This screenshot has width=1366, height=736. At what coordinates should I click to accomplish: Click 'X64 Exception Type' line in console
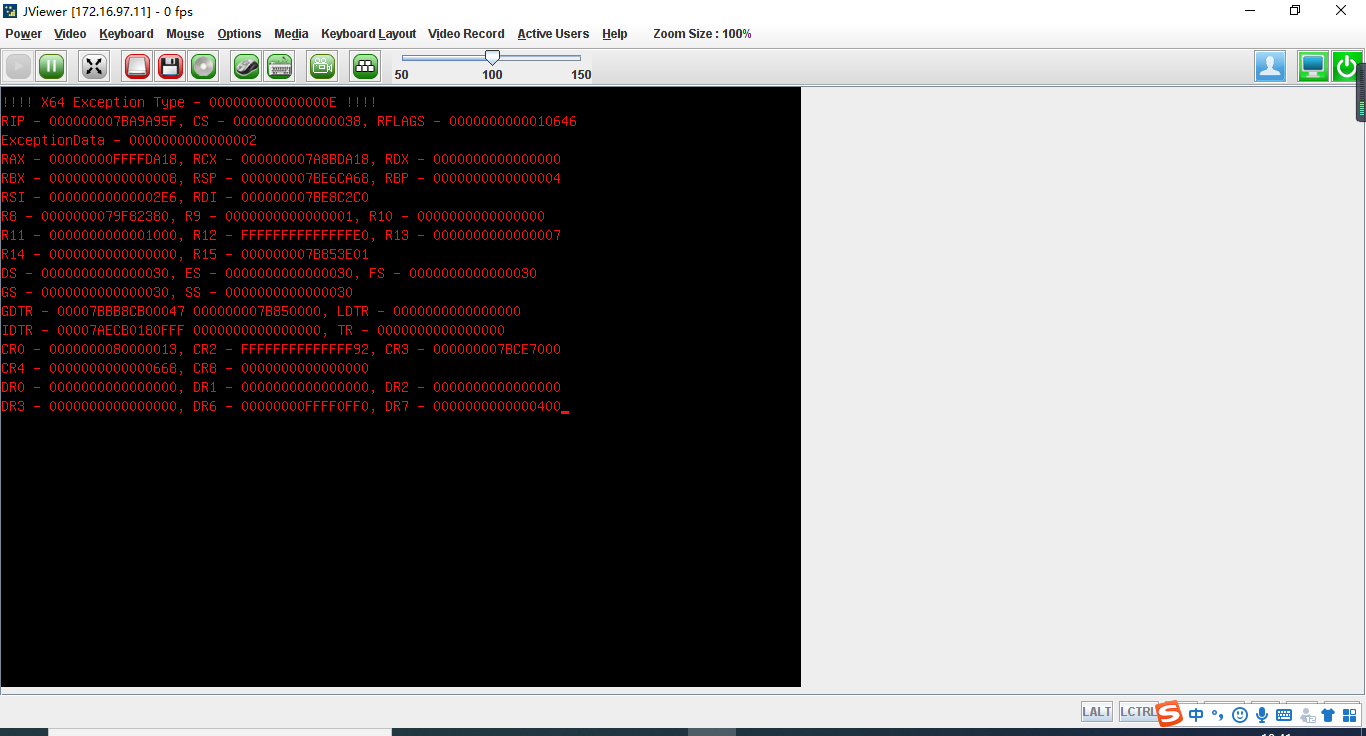pyautogui.click(x=189, y=102)
